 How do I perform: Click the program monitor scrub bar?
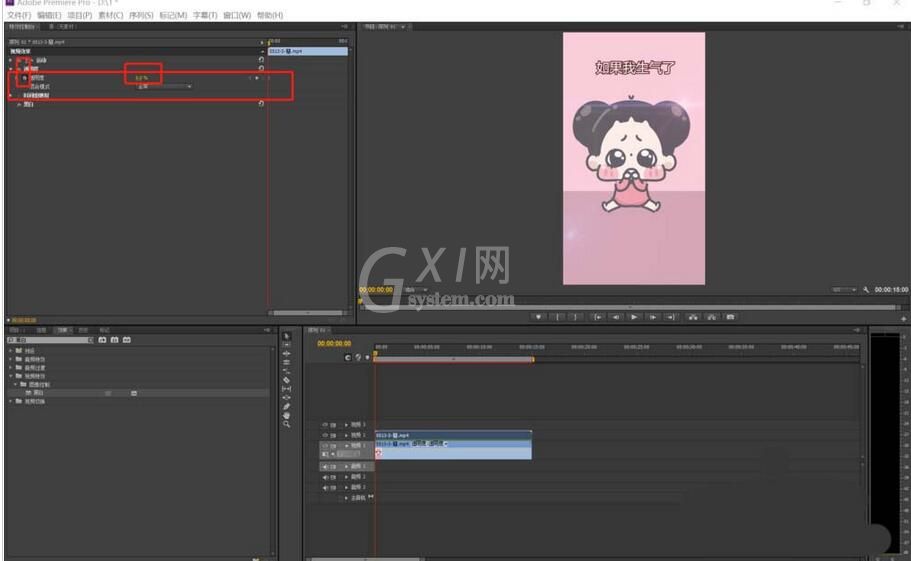pos(629,307)
